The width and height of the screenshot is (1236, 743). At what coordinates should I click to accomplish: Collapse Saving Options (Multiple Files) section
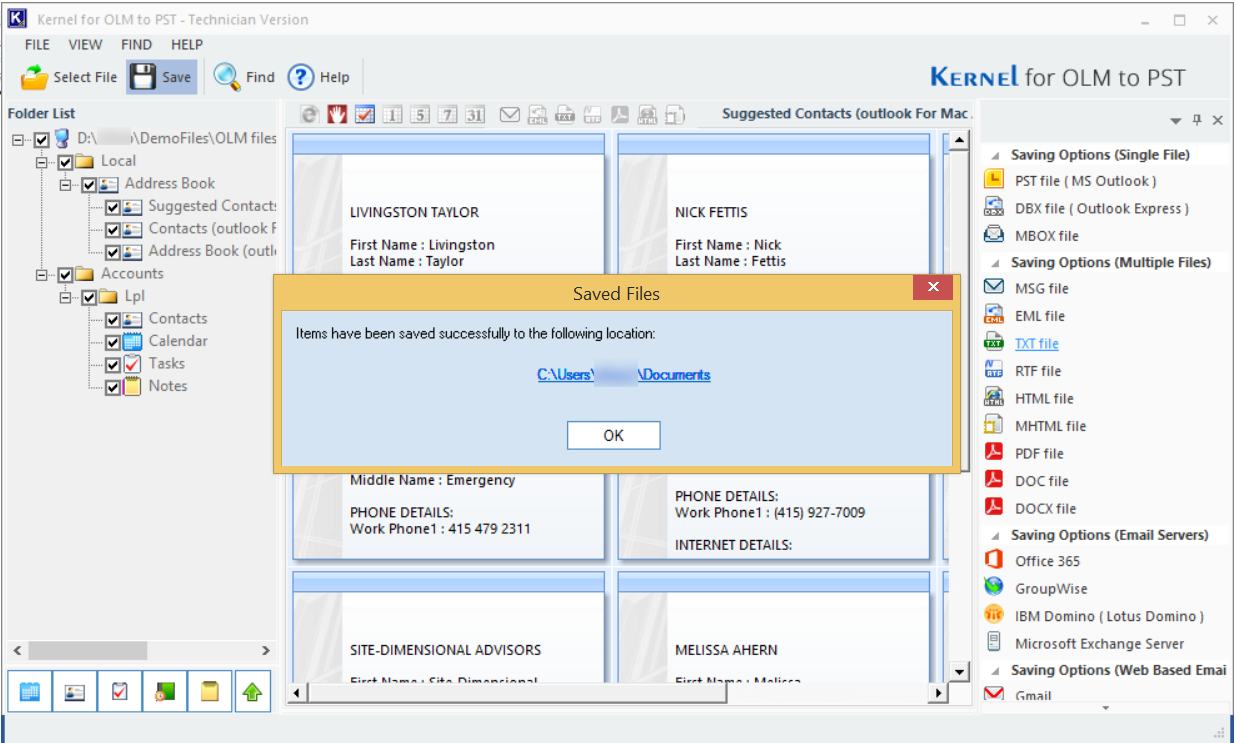point(995,263)
